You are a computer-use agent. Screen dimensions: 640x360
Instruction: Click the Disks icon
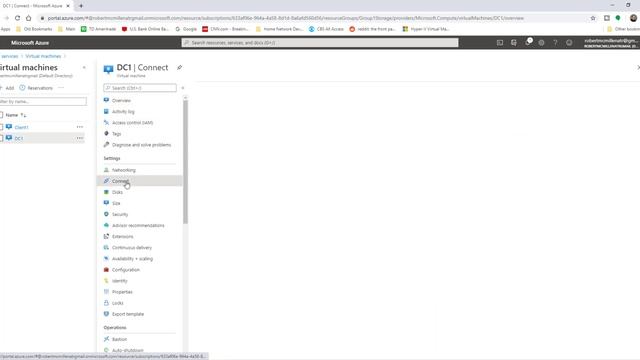(106, 192)
